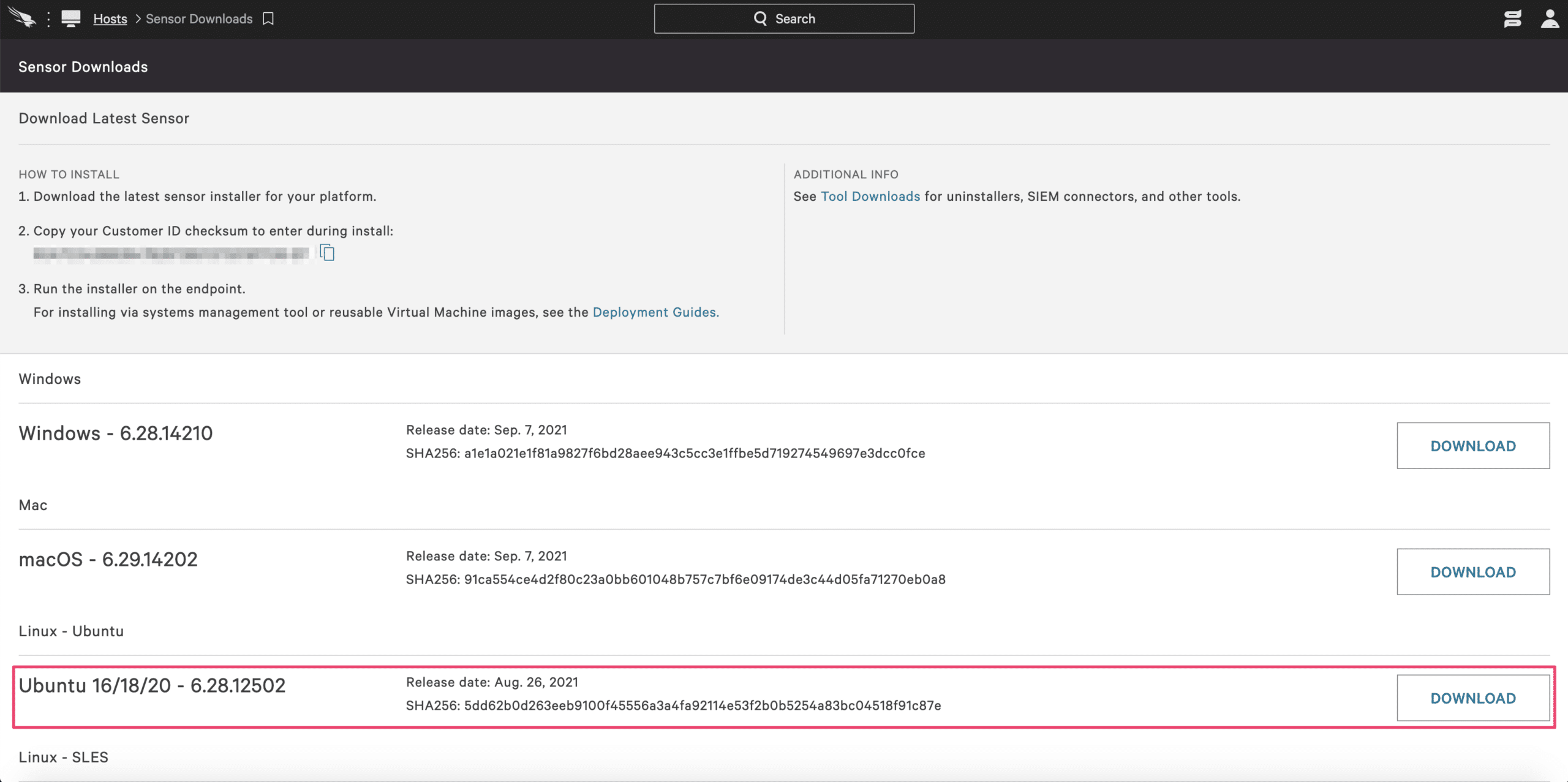Click Release date Aug. 26, 2021
The width and height of the screenshot is (1568, 782).
[x=492, y=682]
